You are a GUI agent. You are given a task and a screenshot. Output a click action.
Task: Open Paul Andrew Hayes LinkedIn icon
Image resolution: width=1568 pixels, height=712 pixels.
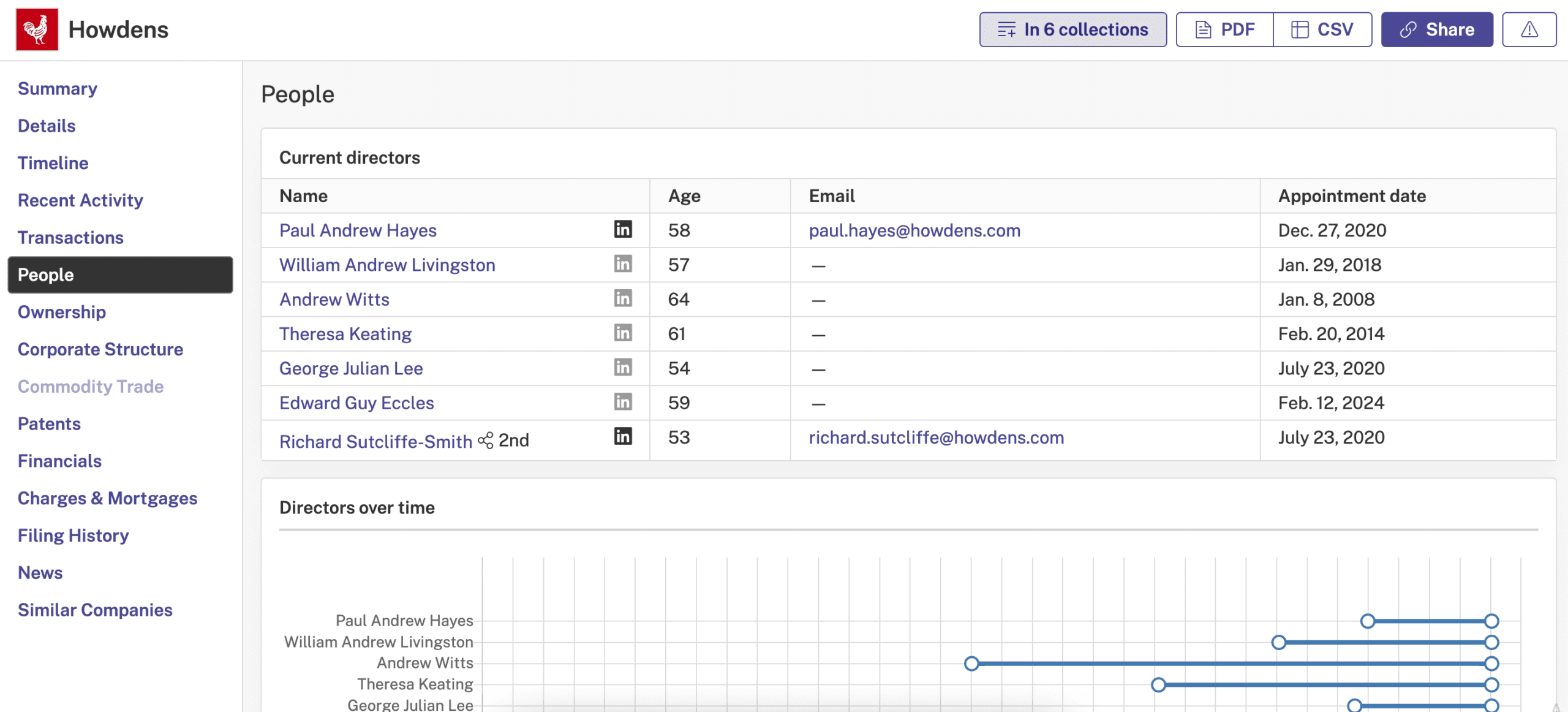(622, 229)
